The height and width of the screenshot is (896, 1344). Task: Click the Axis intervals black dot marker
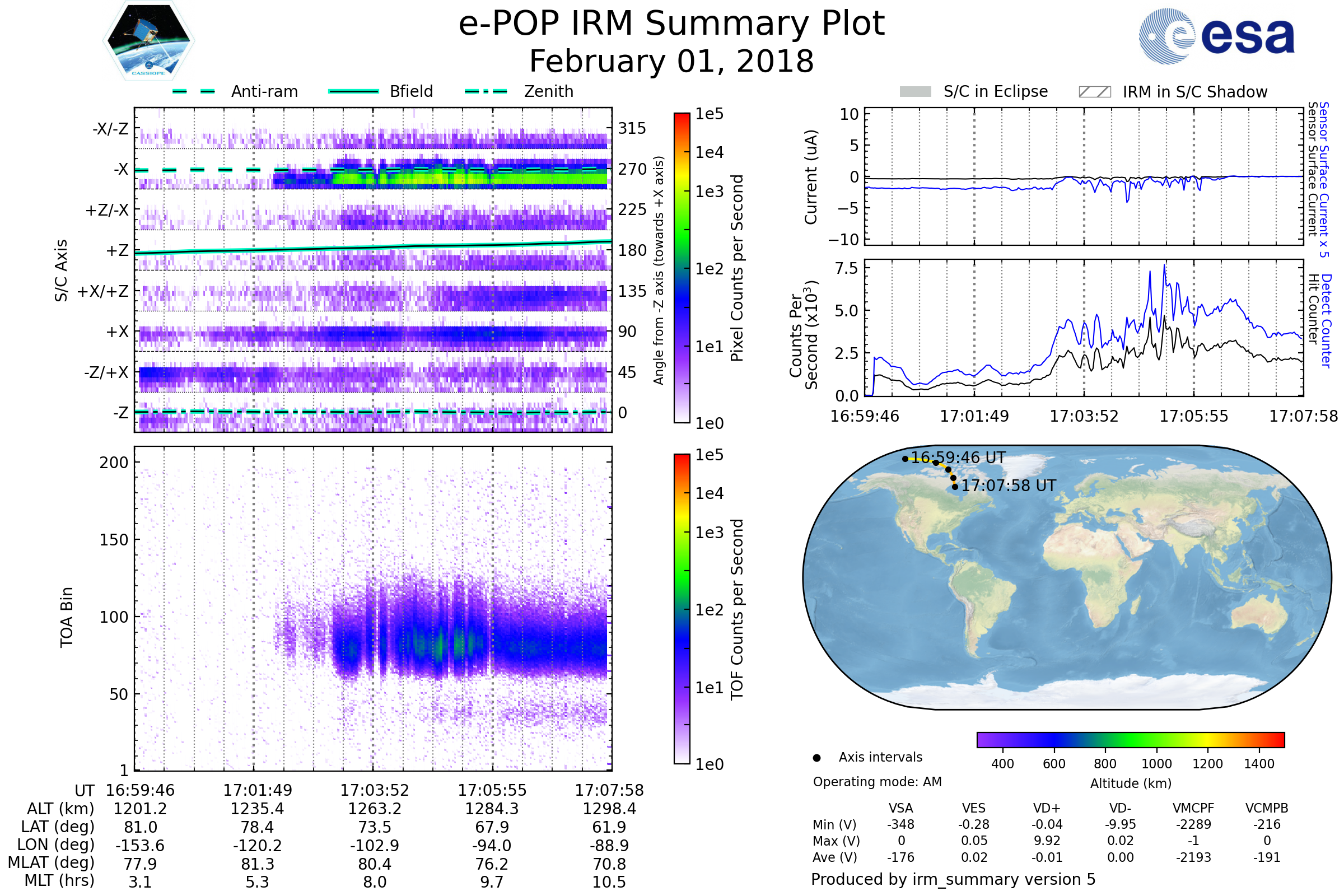coord(816,758)
